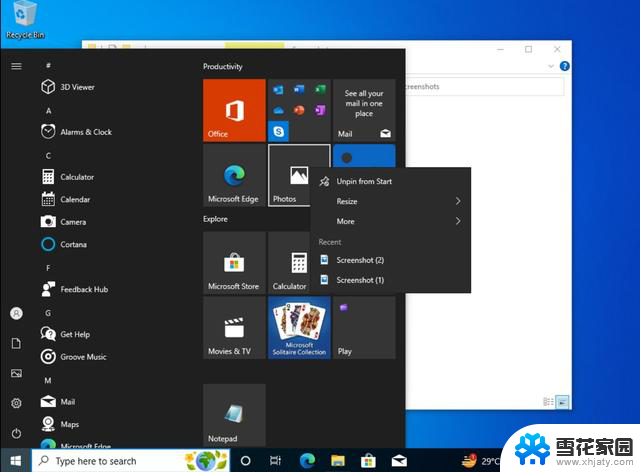The height and width of the screenshot is (472, 640).
Task: Open the Calculator tile in Explore
Action: point(290,263)
